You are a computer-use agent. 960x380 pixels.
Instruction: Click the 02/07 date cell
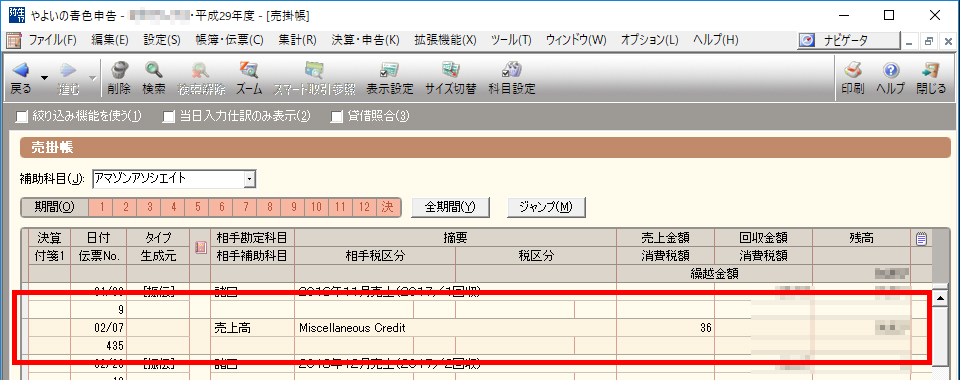click(x=99, y=328)
